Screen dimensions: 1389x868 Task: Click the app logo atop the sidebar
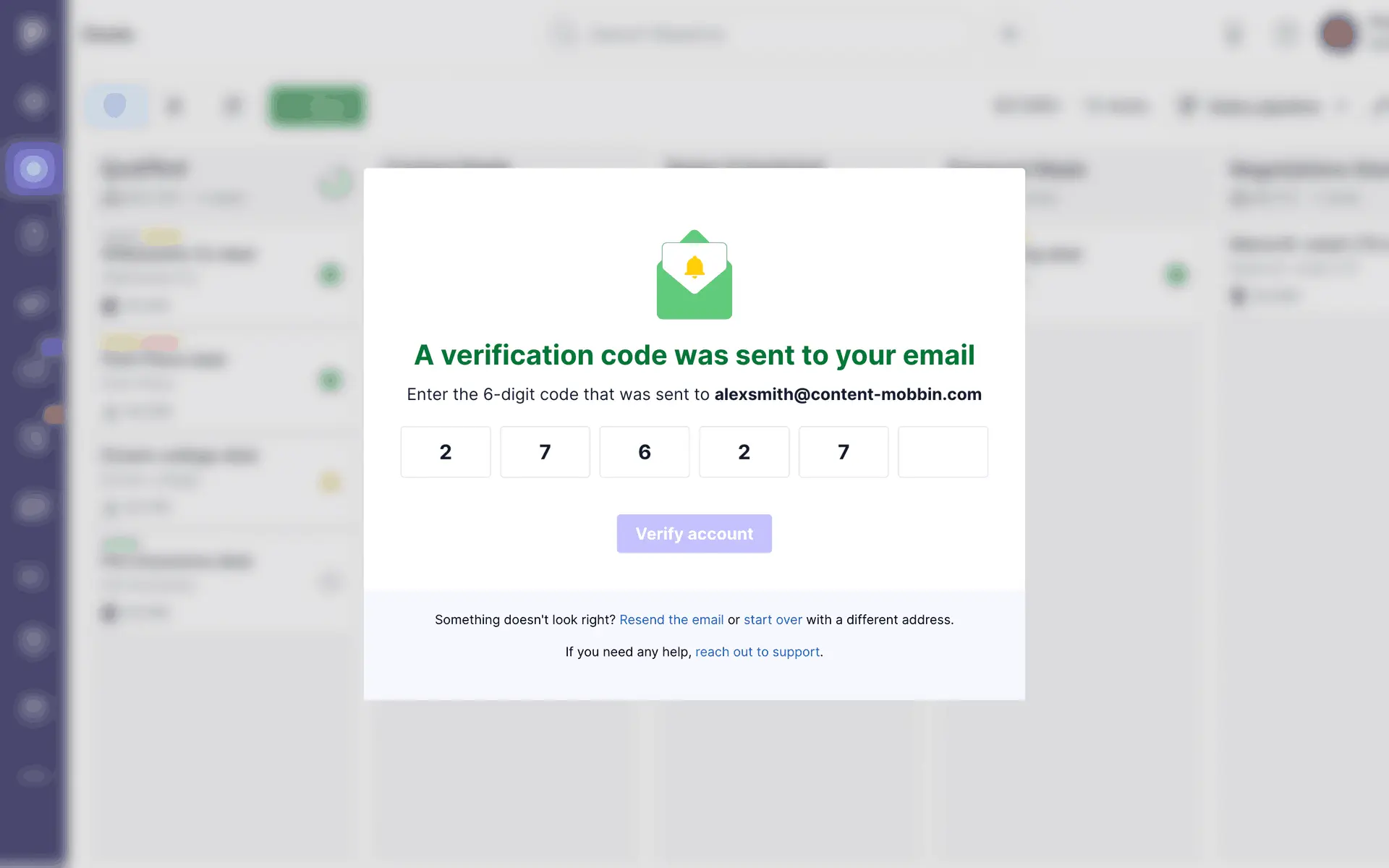tap(33, 33)
